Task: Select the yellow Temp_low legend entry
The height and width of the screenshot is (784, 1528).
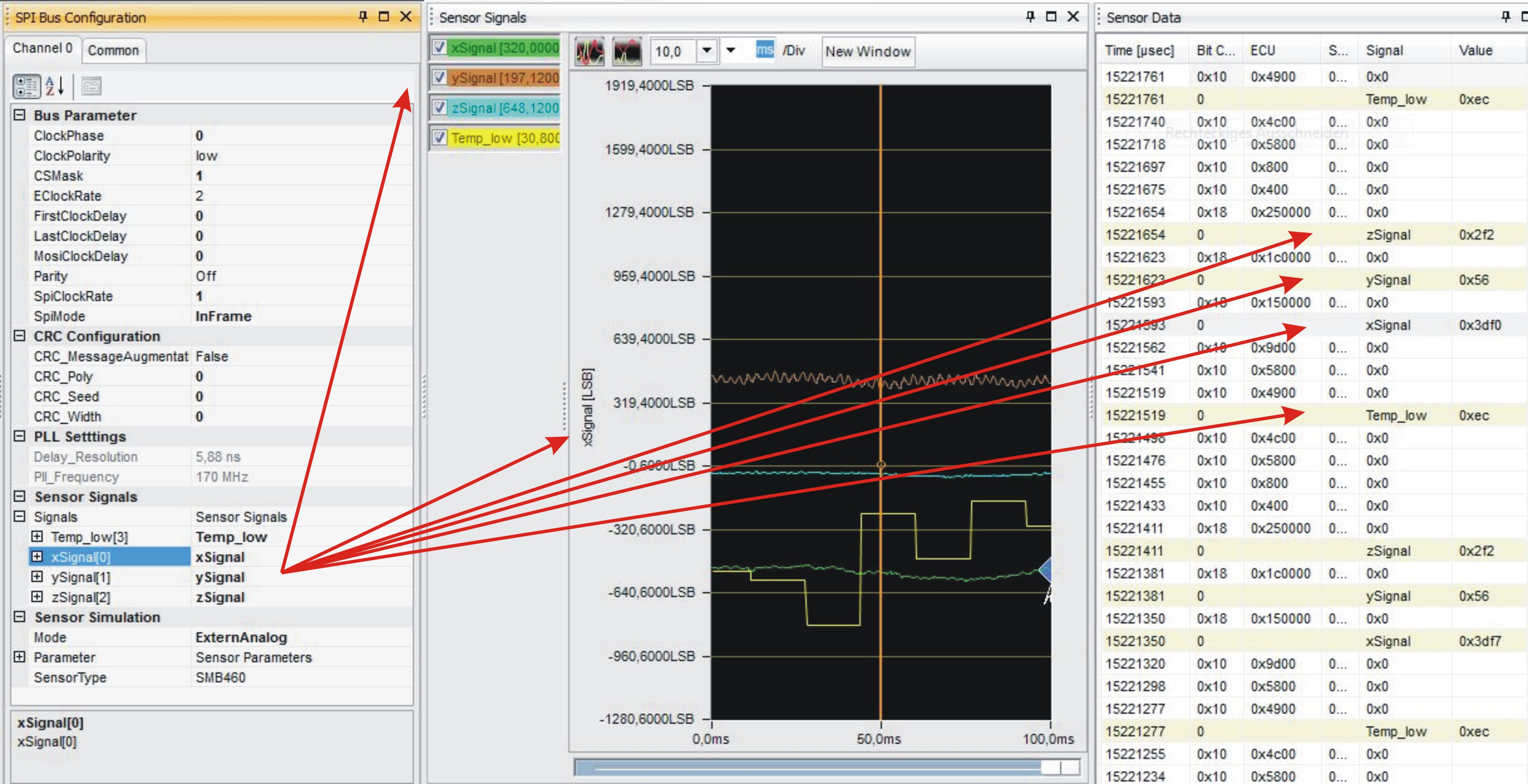Action: pyautogui.click(x=504, y=138)
